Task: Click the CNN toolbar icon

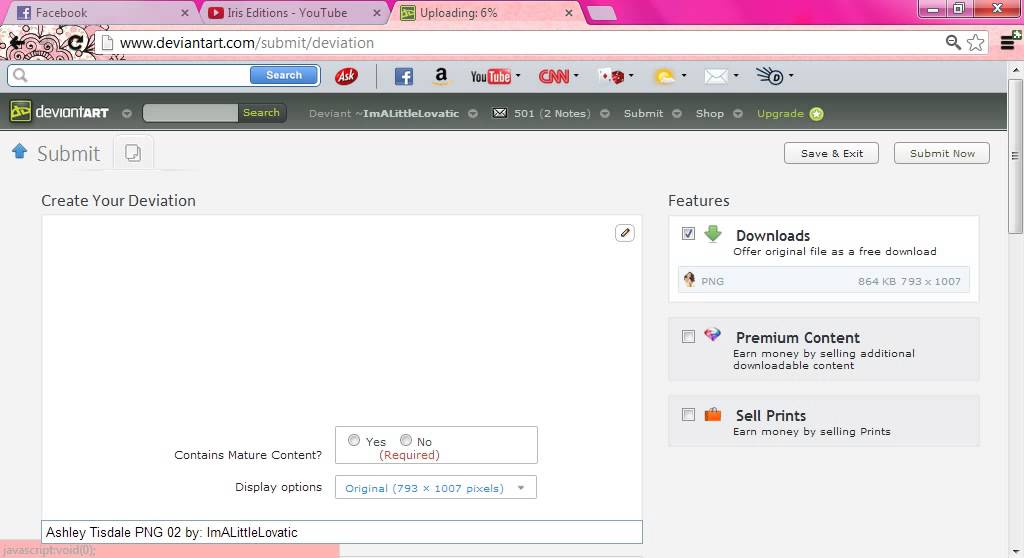Action: (554, 76)
